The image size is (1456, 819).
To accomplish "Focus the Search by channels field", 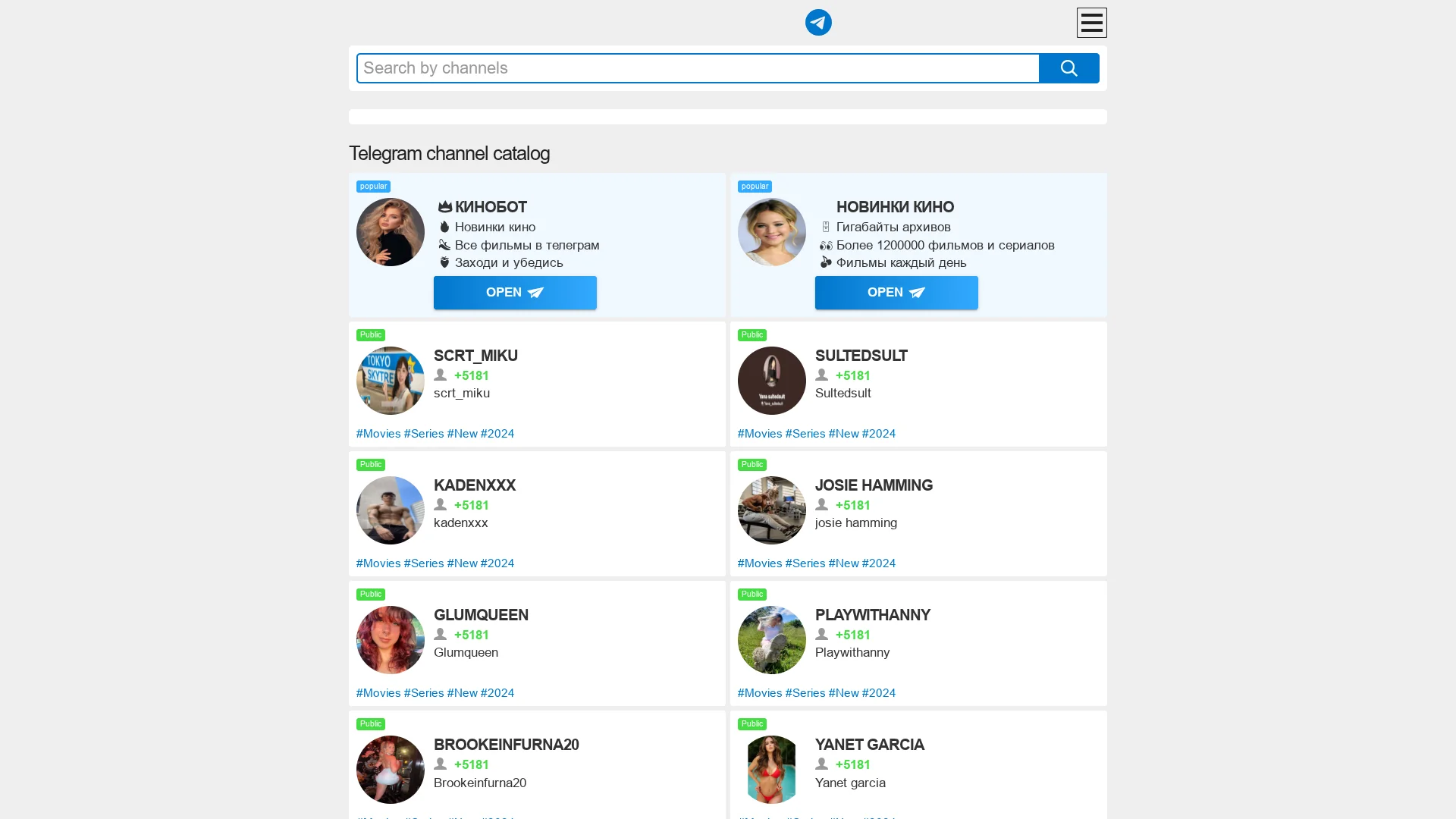I will click(x=698, y=68).
